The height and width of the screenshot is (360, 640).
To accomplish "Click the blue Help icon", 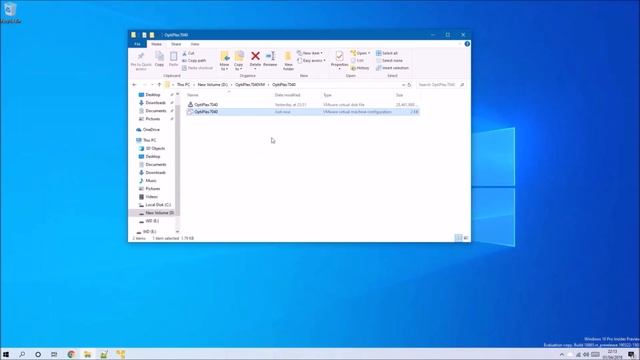I will (x=467, y=44).
